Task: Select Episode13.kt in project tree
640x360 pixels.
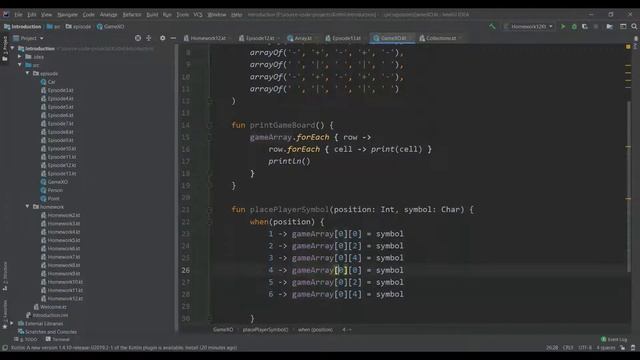Action: pos(58,173)
